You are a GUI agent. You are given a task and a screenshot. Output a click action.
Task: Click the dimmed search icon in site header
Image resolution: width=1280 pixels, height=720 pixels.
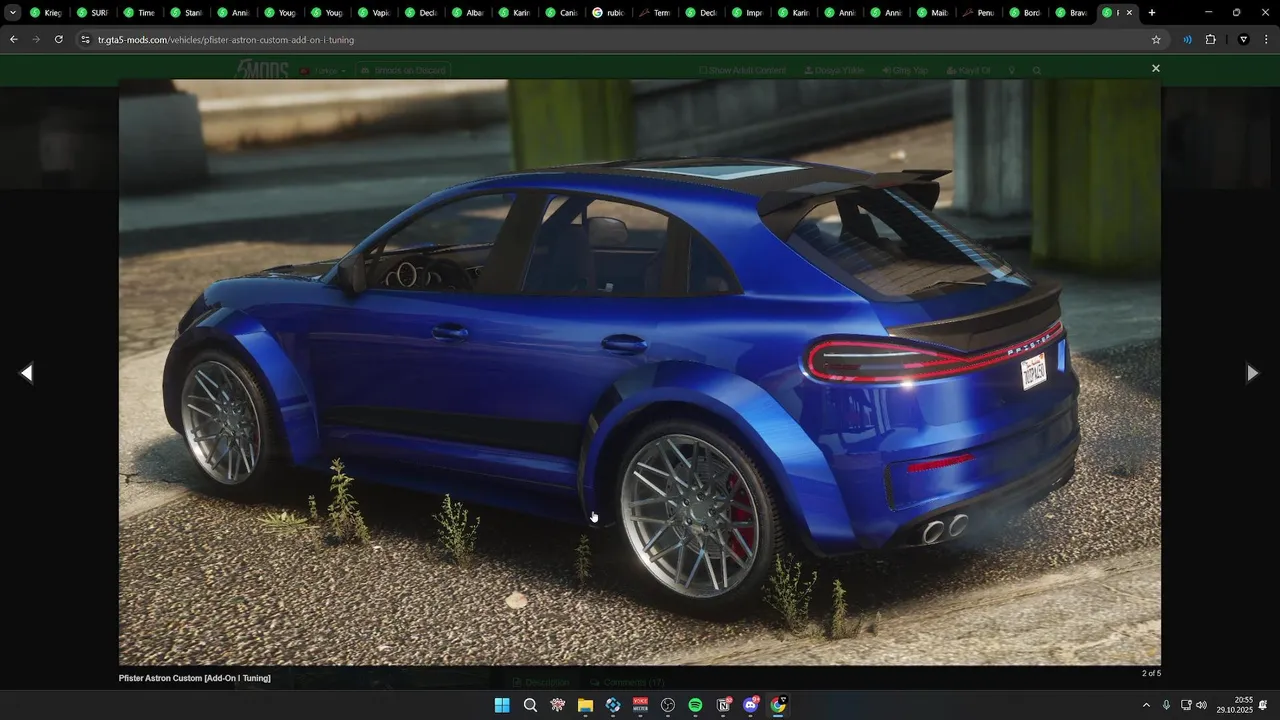[x=1037, y=71]
